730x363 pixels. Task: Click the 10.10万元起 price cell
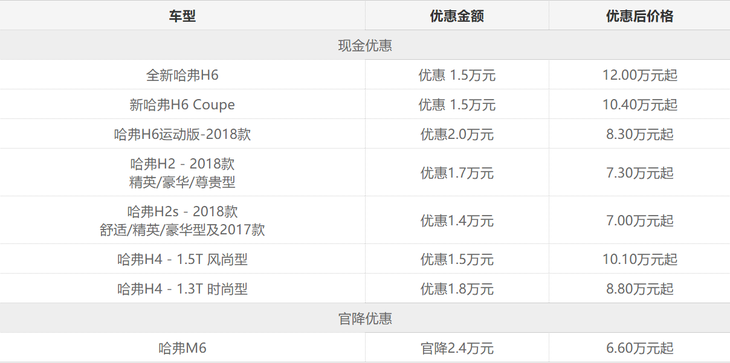pos(640,259)
